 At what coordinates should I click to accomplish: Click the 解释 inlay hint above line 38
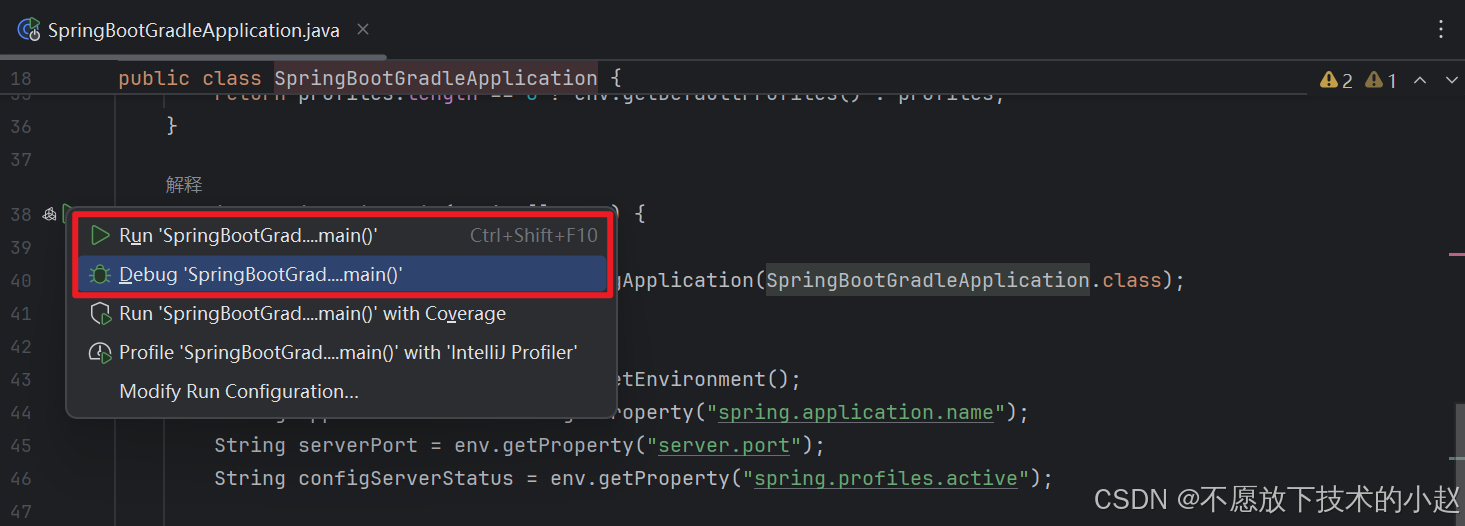pyautogui.click(x=184, y=185)
